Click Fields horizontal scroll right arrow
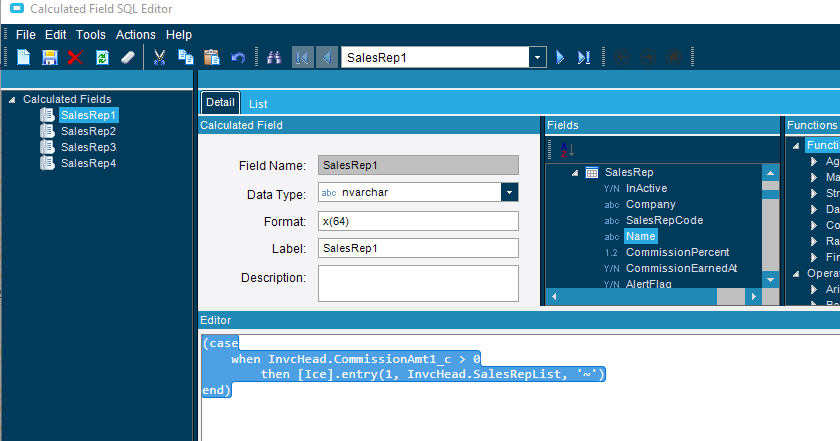 pyautogui.click(x=754, y=296)
